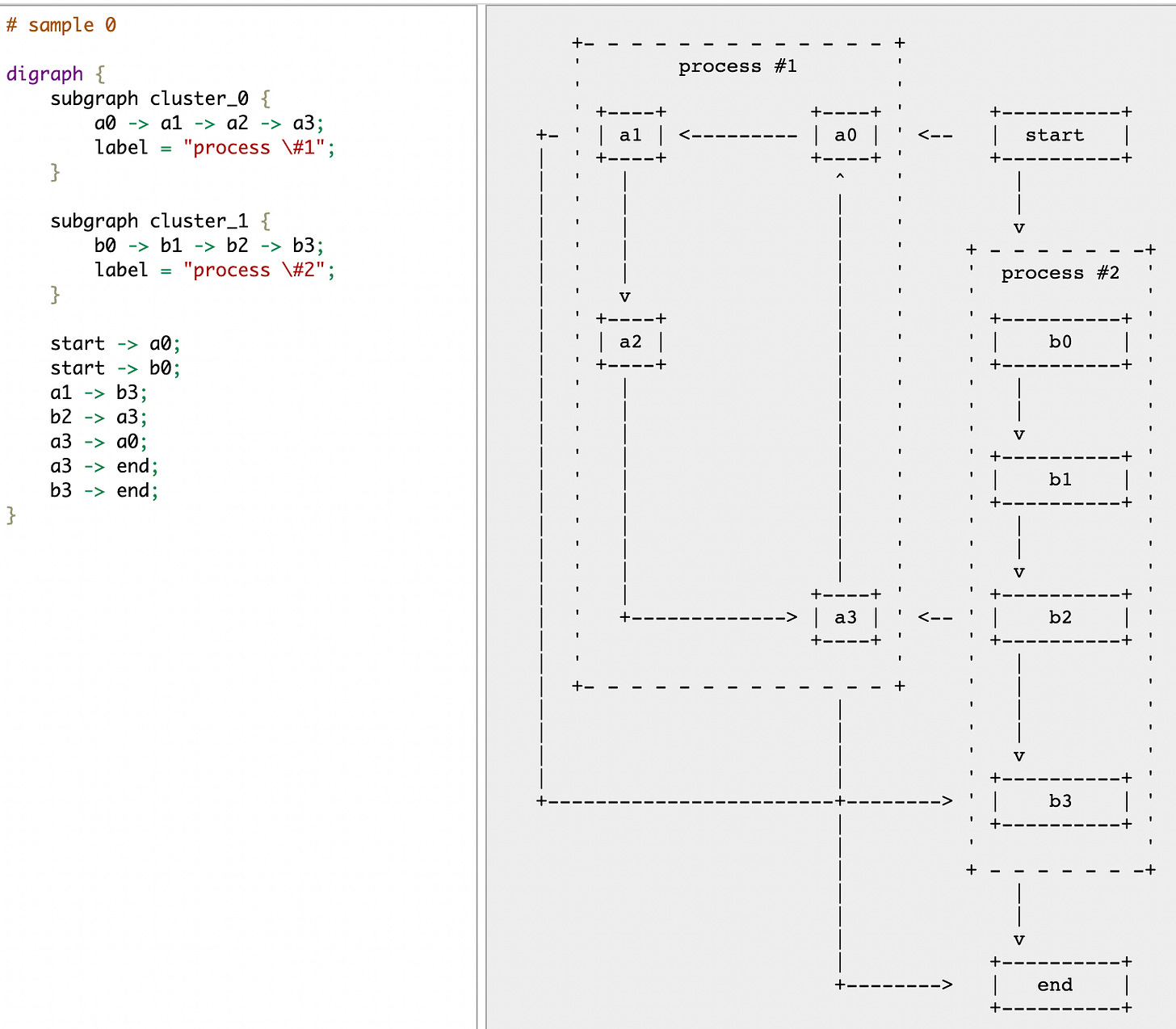Image resolution: width=1176 pixels, height=1029 pixels.
Task: Click the a3 node box in the diagram
Action: tap(845, 617)
